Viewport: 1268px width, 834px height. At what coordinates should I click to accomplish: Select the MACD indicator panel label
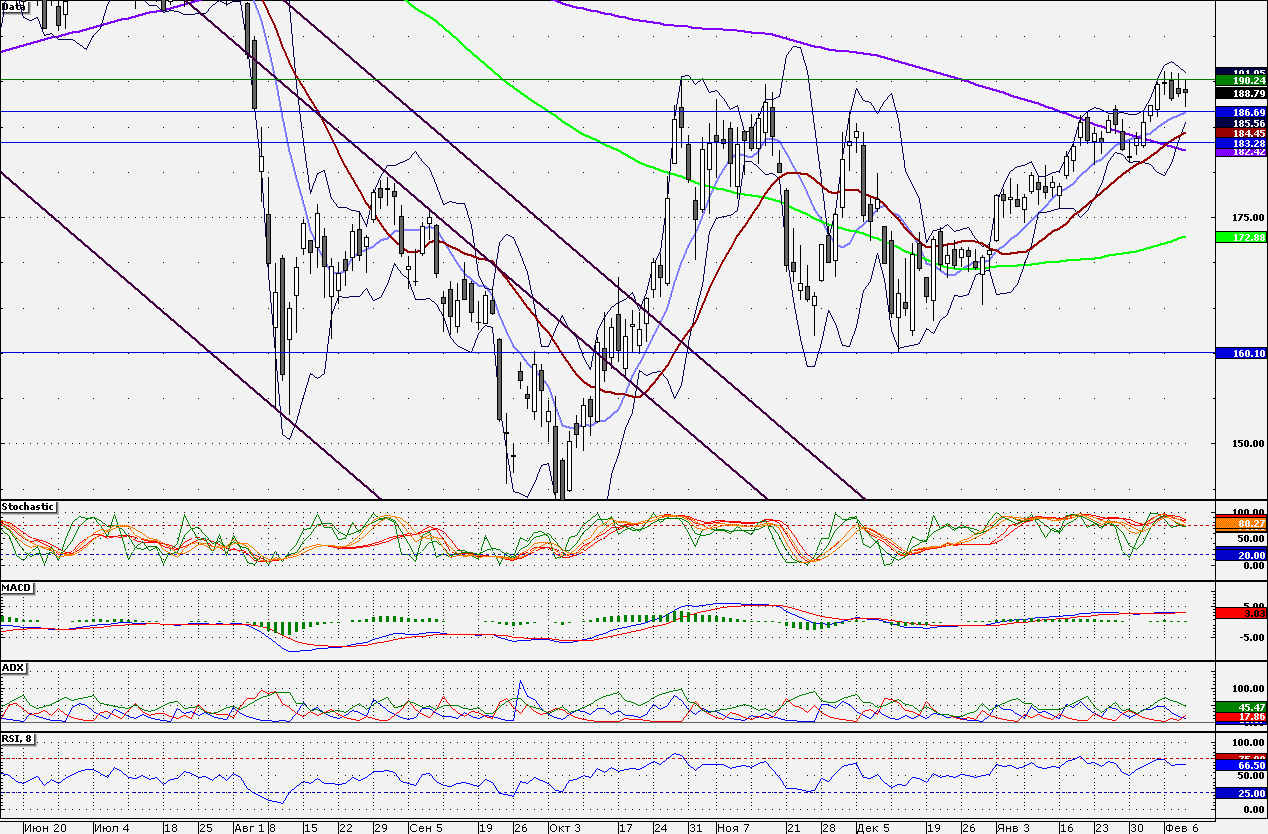tap(15, 587)
